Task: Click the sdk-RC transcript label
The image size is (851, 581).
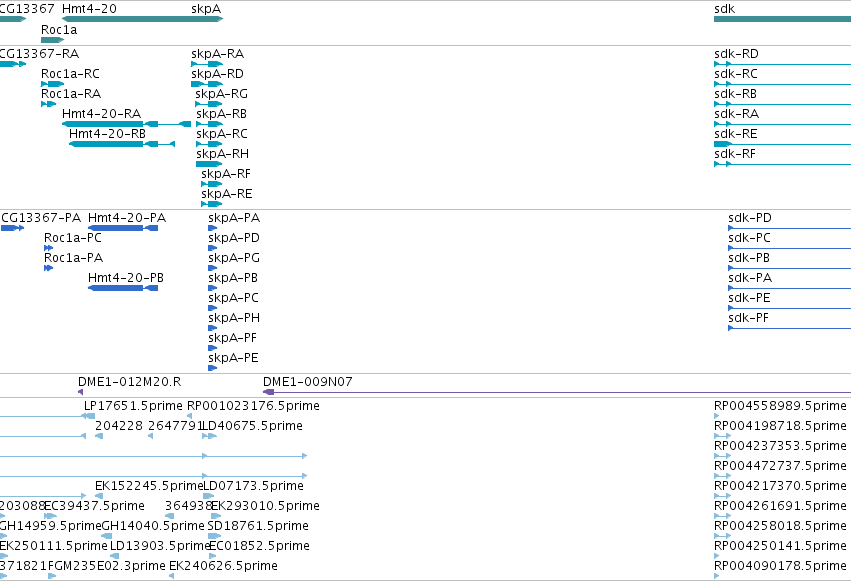Action: [x=736, y=74]
